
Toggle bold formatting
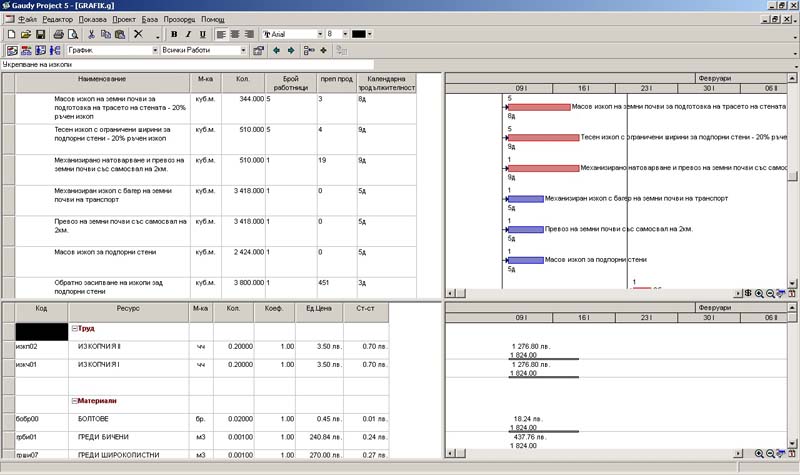point(174,34)
